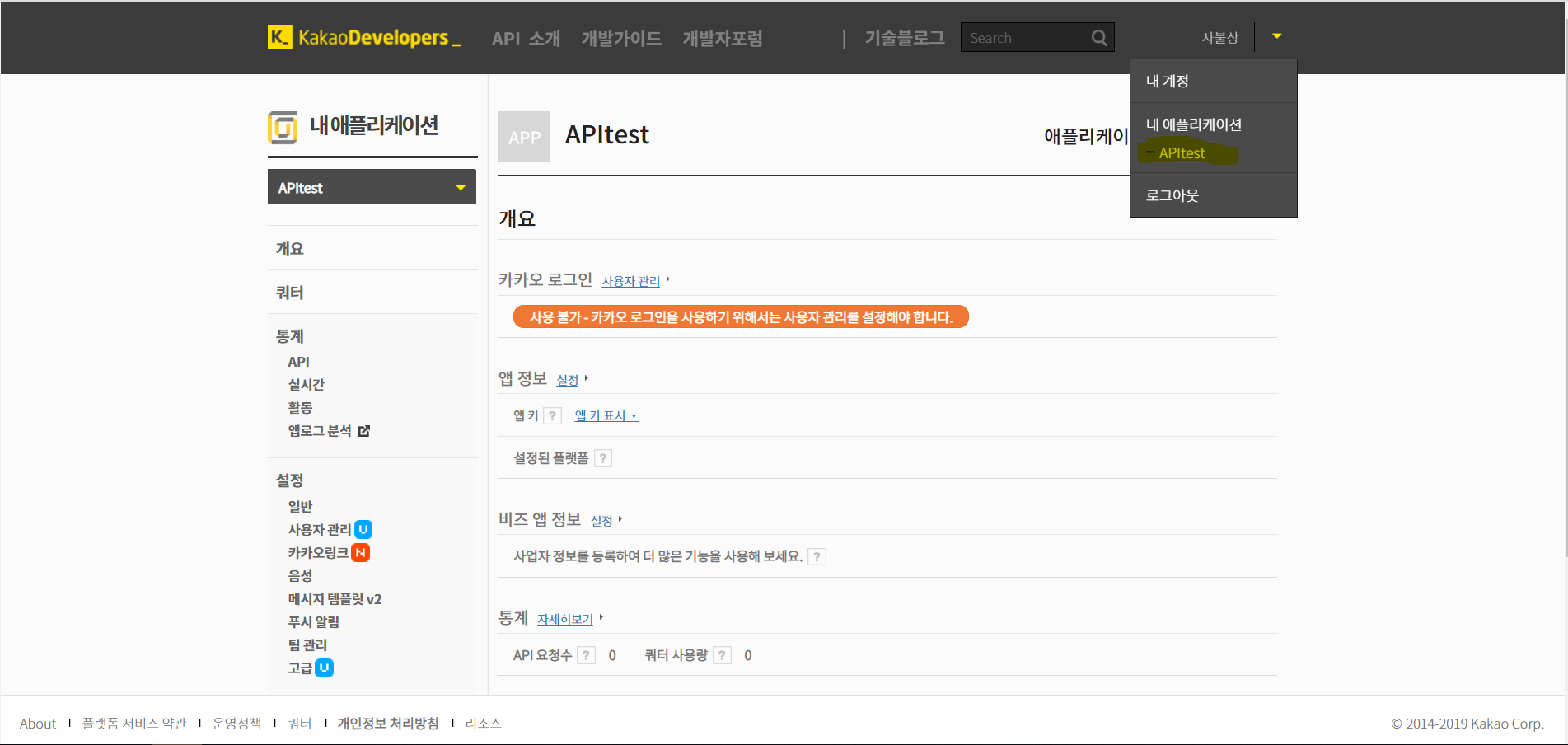Viewport: 1568px width, 745px height.
Task: Open 사용자 관리 settings in sidebar
Action: click(x=319, y=529)
